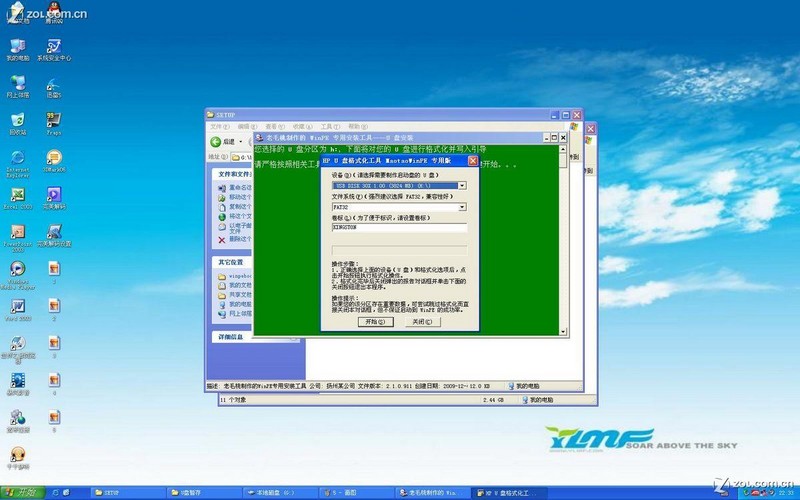Click Back arrow in SETUP window

216,141
